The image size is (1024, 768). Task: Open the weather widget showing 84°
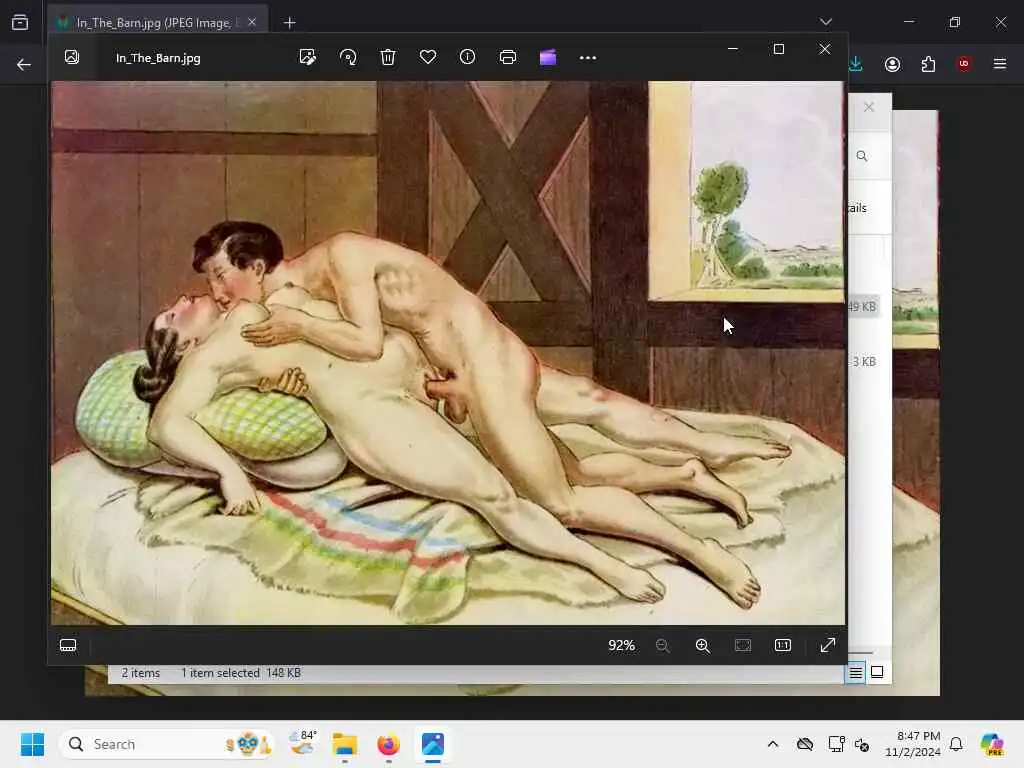304,743
